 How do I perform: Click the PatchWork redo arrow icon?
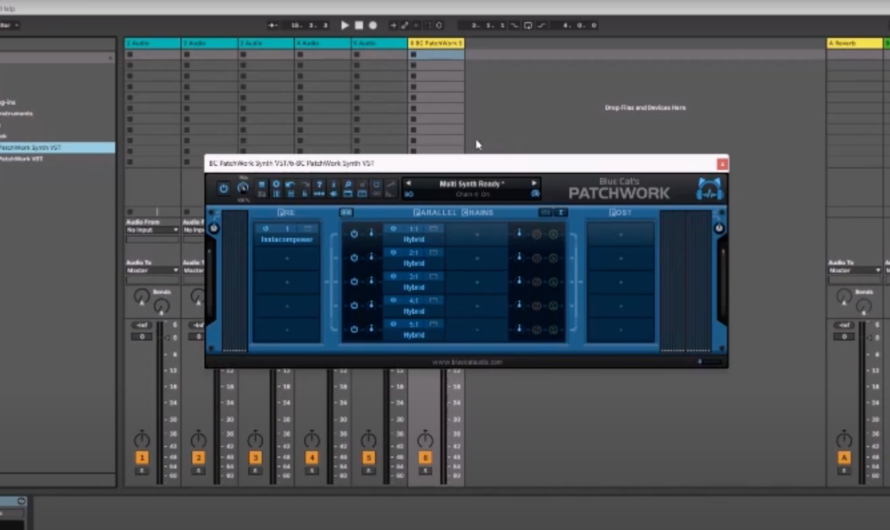pyautogui.click(x=305, y=184)
